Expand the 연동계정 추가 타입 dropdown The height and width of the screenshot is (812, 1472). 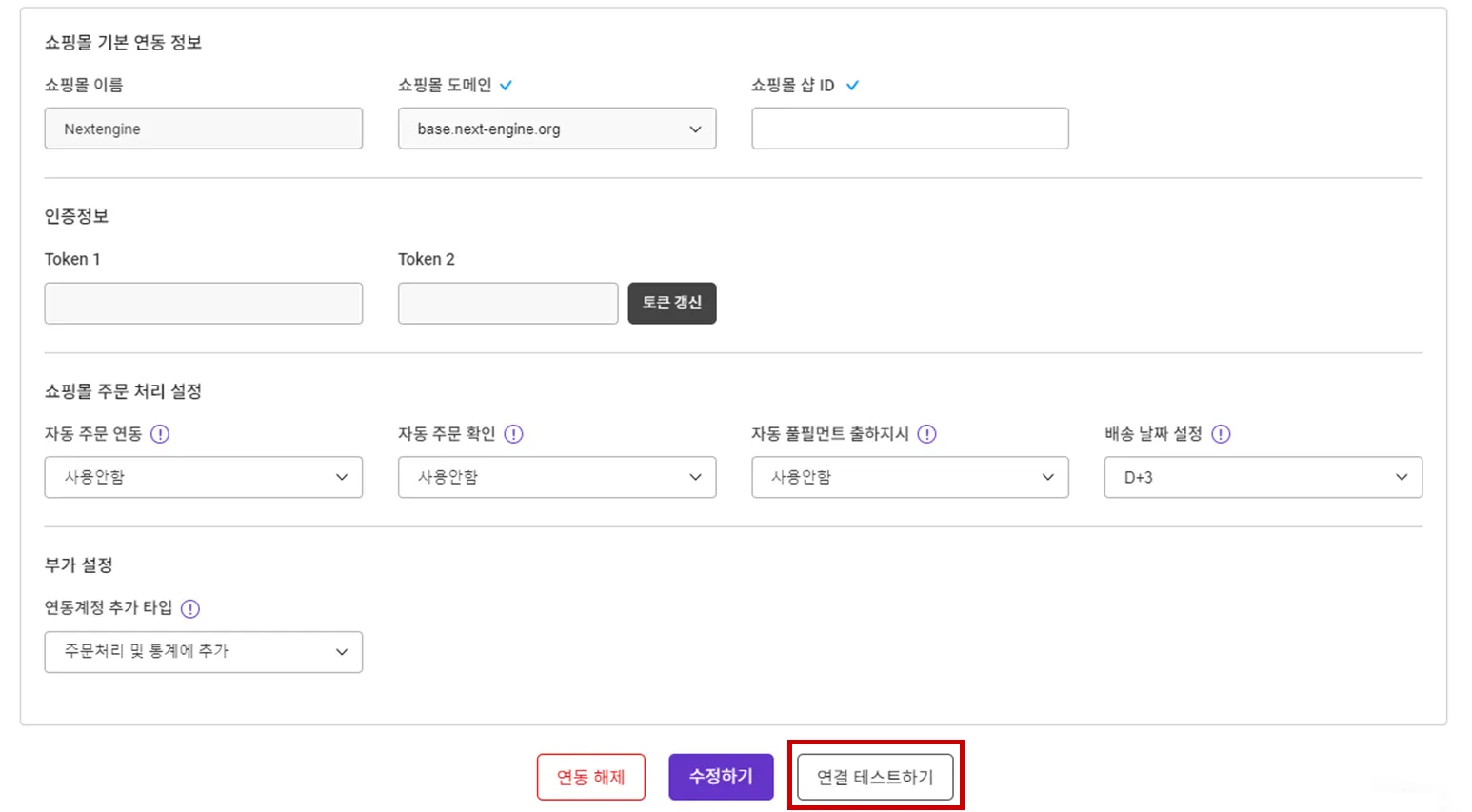[x=203, y=652]
